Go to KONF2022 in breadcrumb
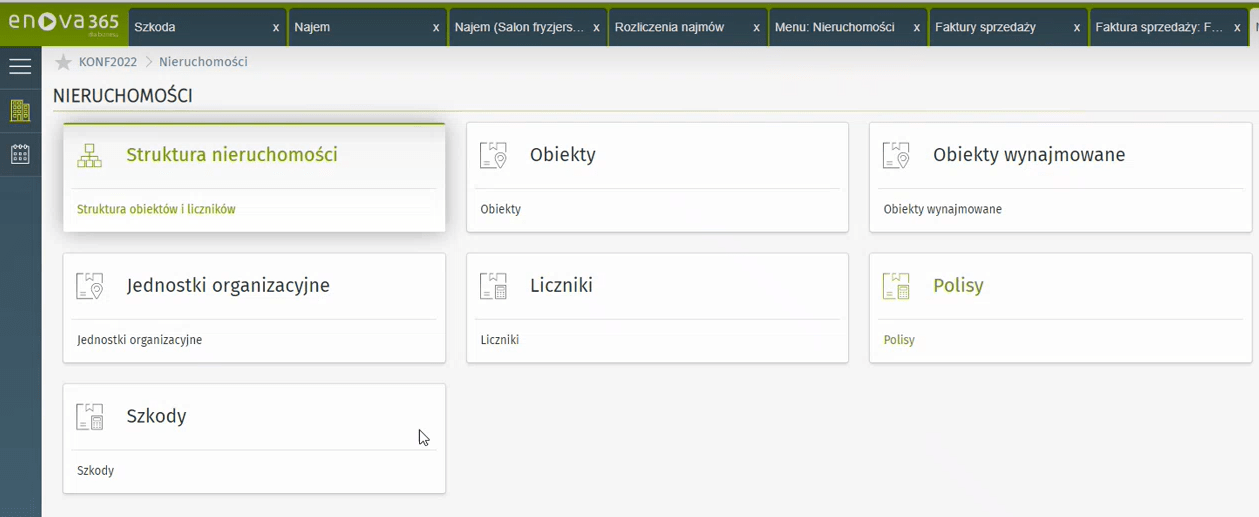The image size is (1259, 517). (108, 62)
